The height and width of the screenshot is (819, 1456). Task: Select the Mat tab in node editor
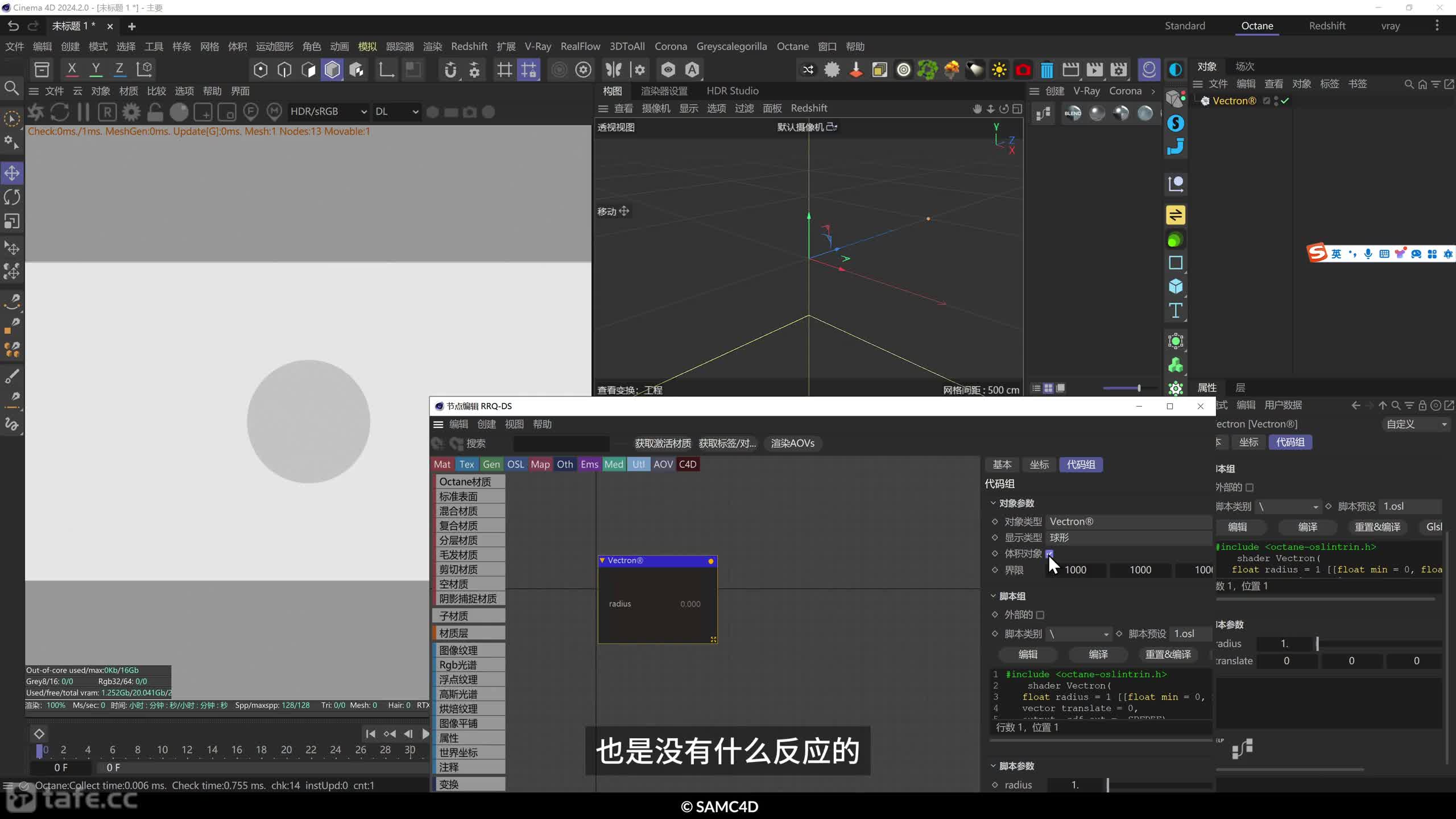pyautogui.click(x=442, y=463)
